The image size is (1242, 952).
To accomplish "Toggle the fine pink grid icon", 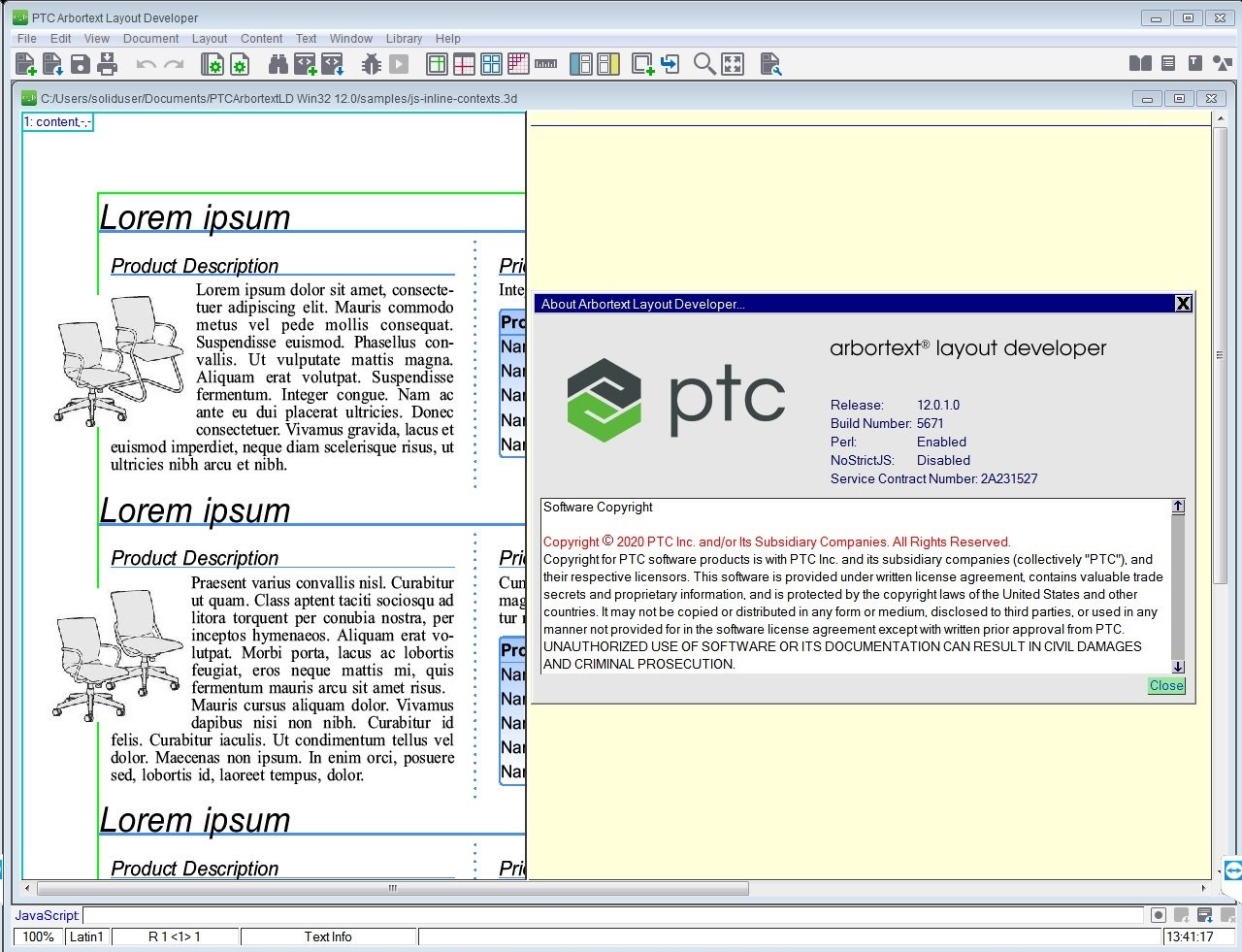I will pos(519,64).
